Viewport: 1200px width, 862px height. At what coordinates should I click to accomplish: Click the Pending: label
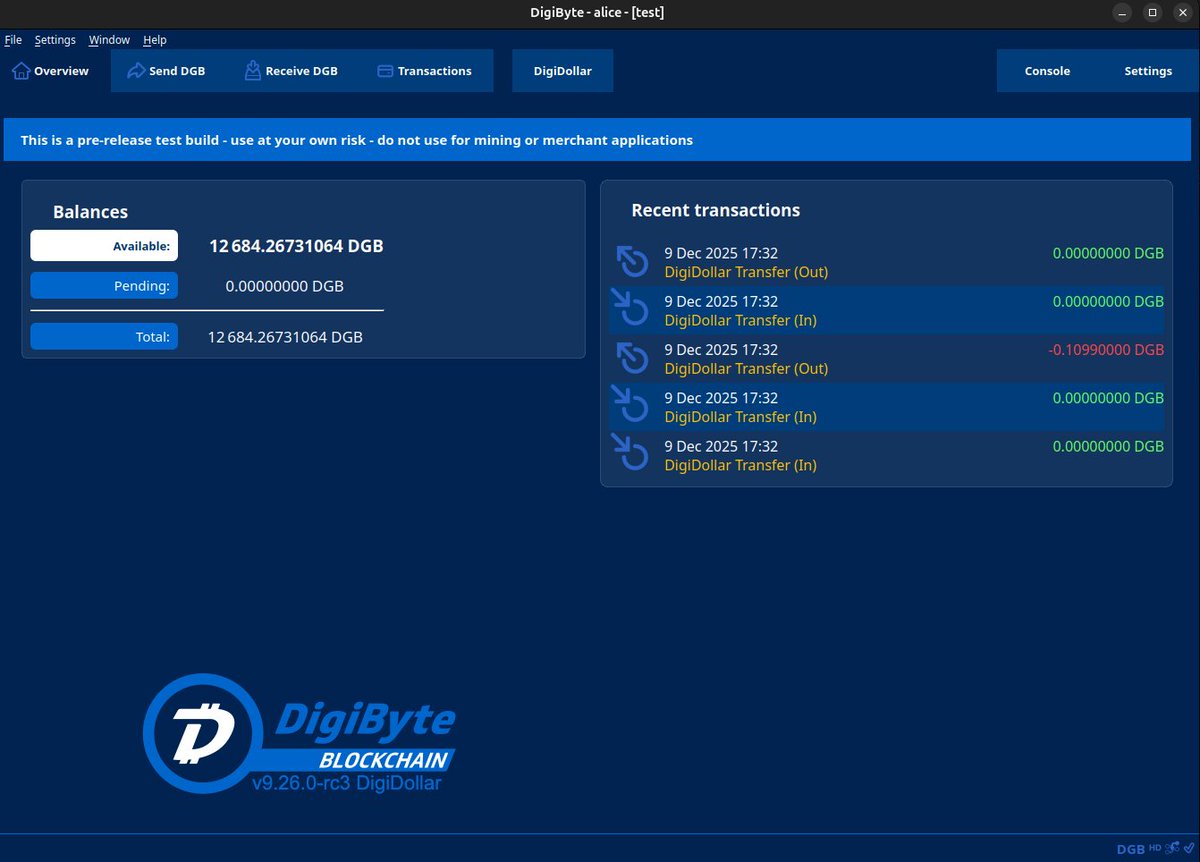pos(104,286)
